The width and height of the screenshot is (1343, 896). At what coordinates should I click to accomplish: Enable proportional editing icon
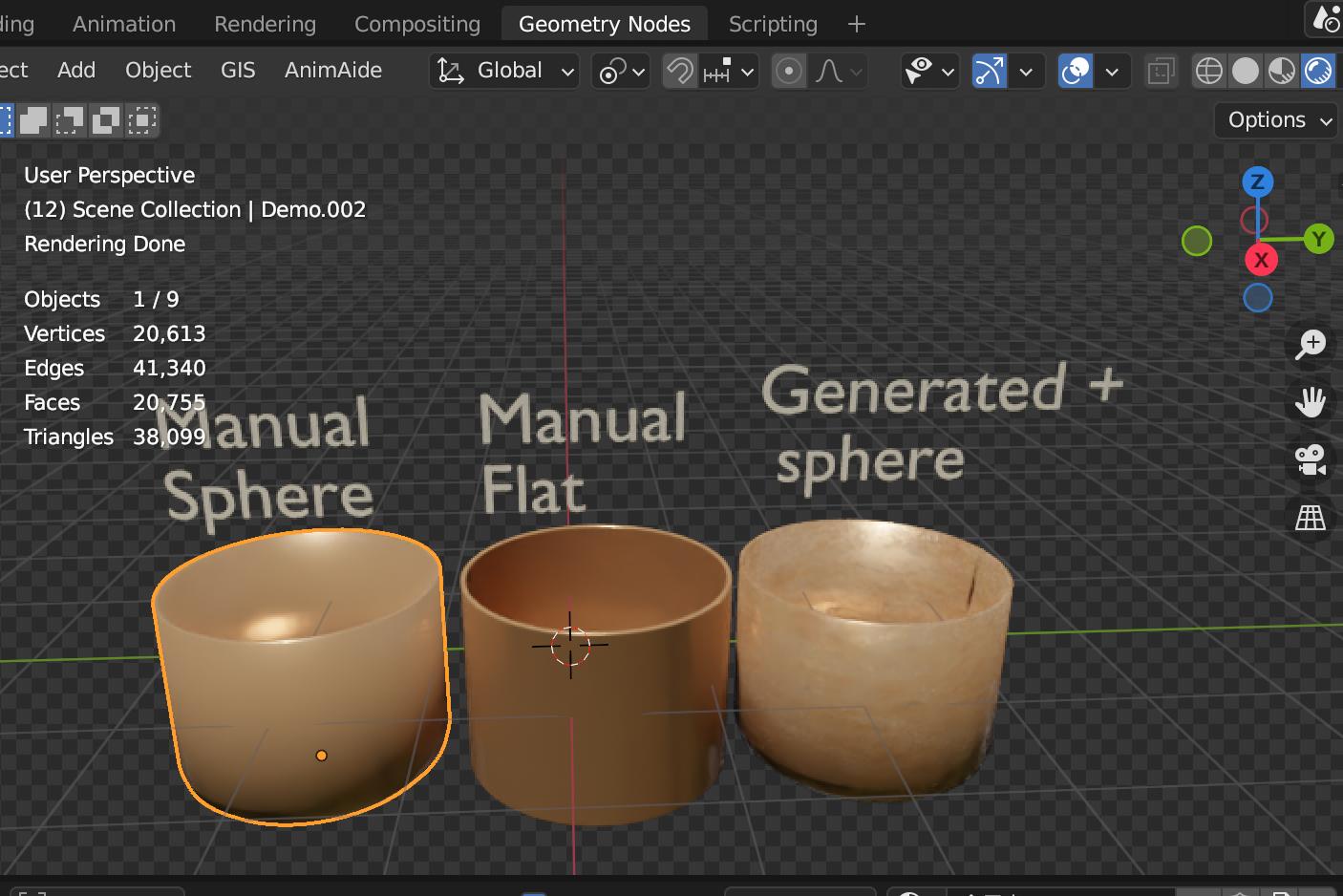click(789, 71)
